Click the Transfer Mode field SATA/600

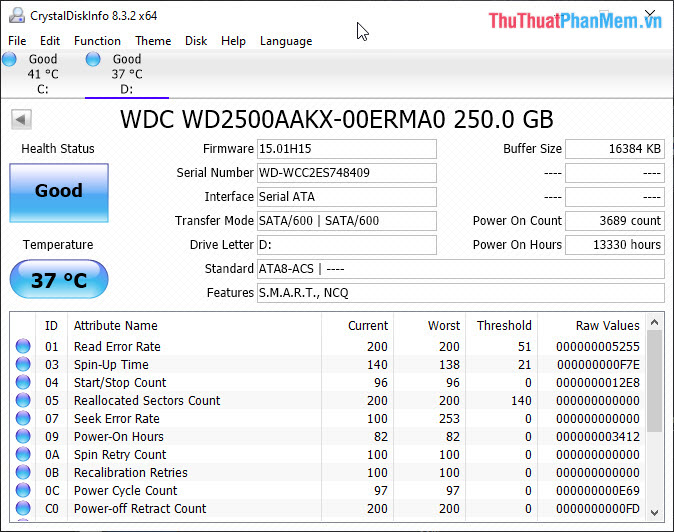coord(347,221)
